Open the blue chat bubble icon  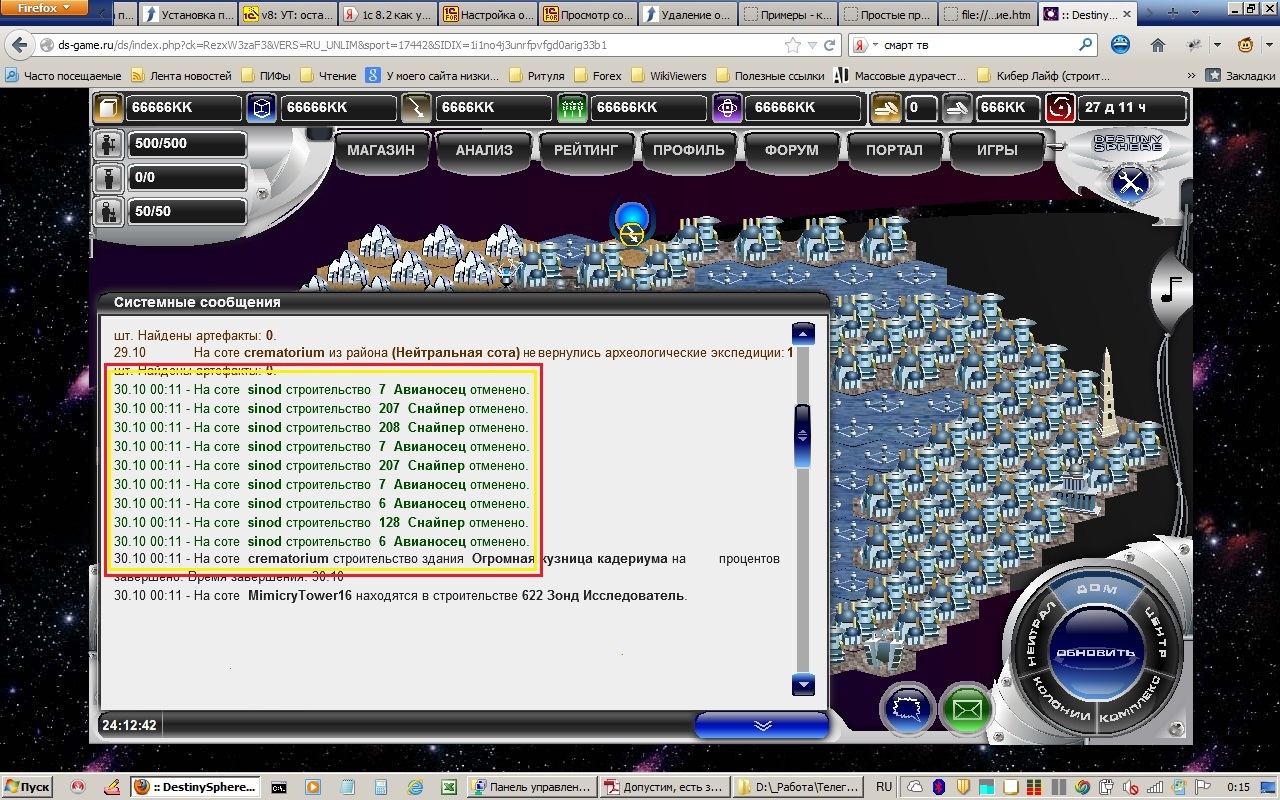[905, 710]
